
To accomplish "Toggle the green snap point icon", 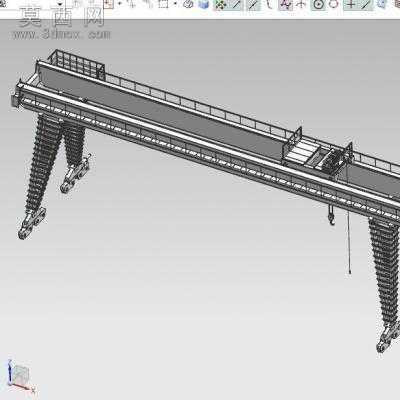I will [x=220, y=4].
